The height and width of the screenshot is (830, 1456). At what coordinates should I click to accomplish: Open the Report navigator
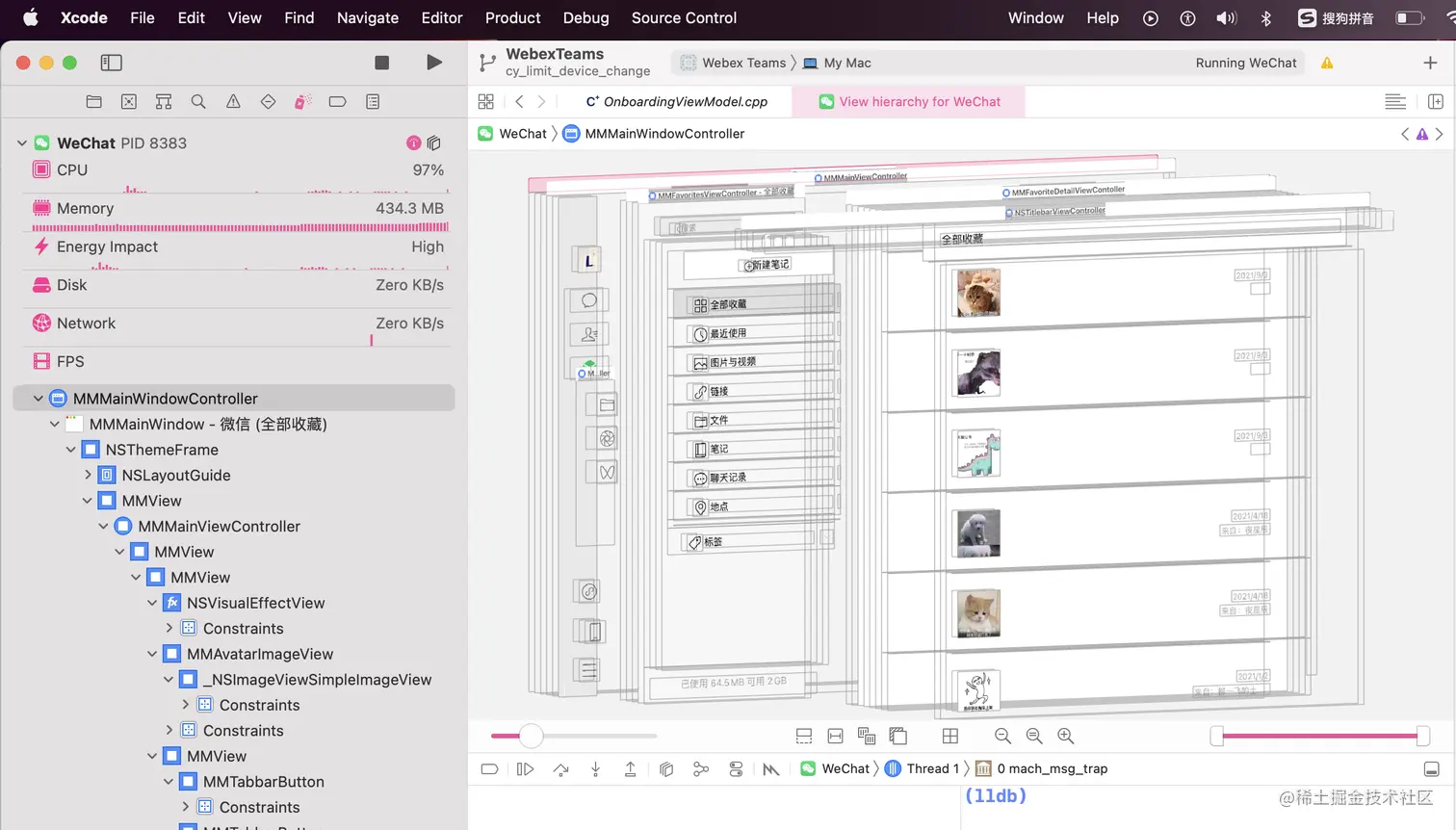point(373,101)
